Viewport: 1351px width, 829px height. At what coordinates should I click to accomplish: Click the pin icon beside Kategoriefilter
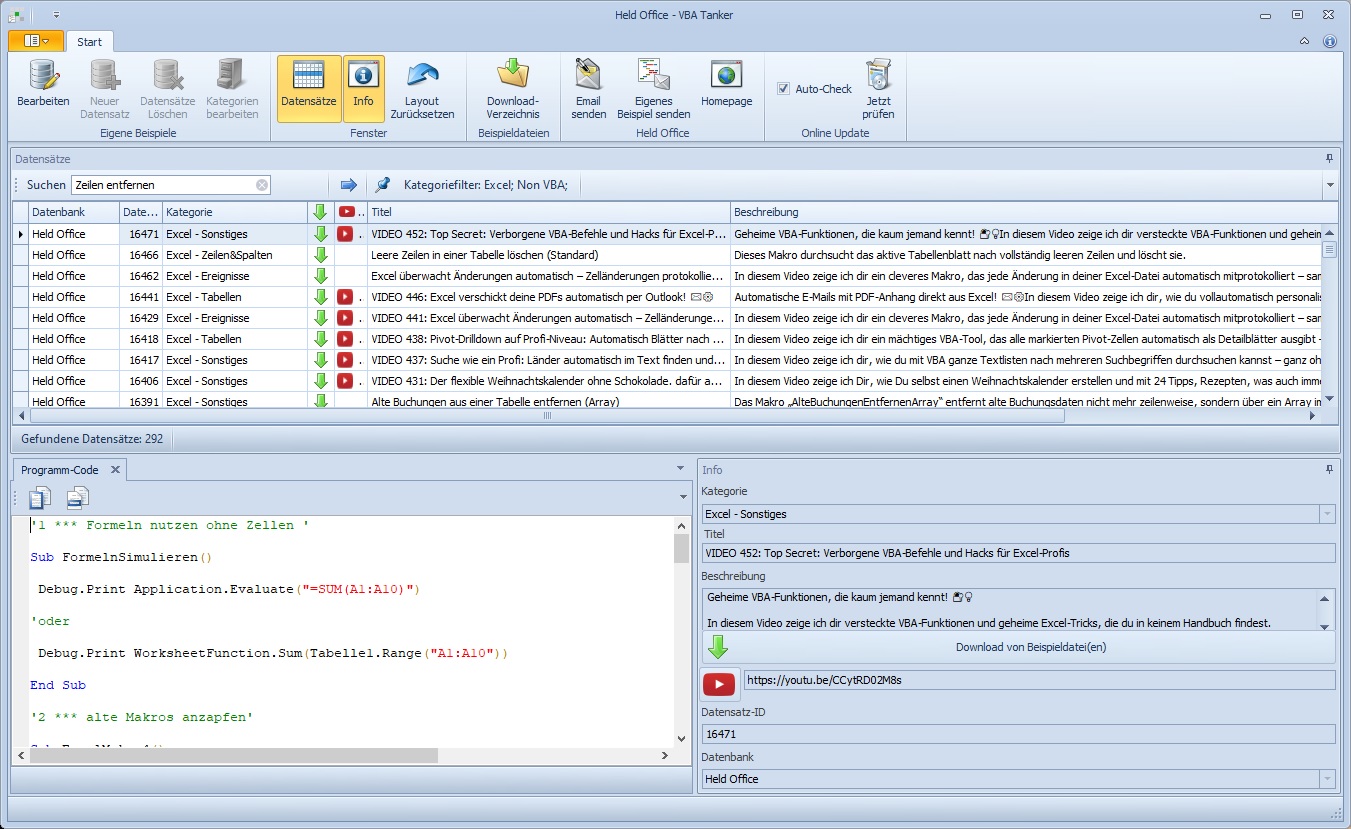[x=382, y=185]
